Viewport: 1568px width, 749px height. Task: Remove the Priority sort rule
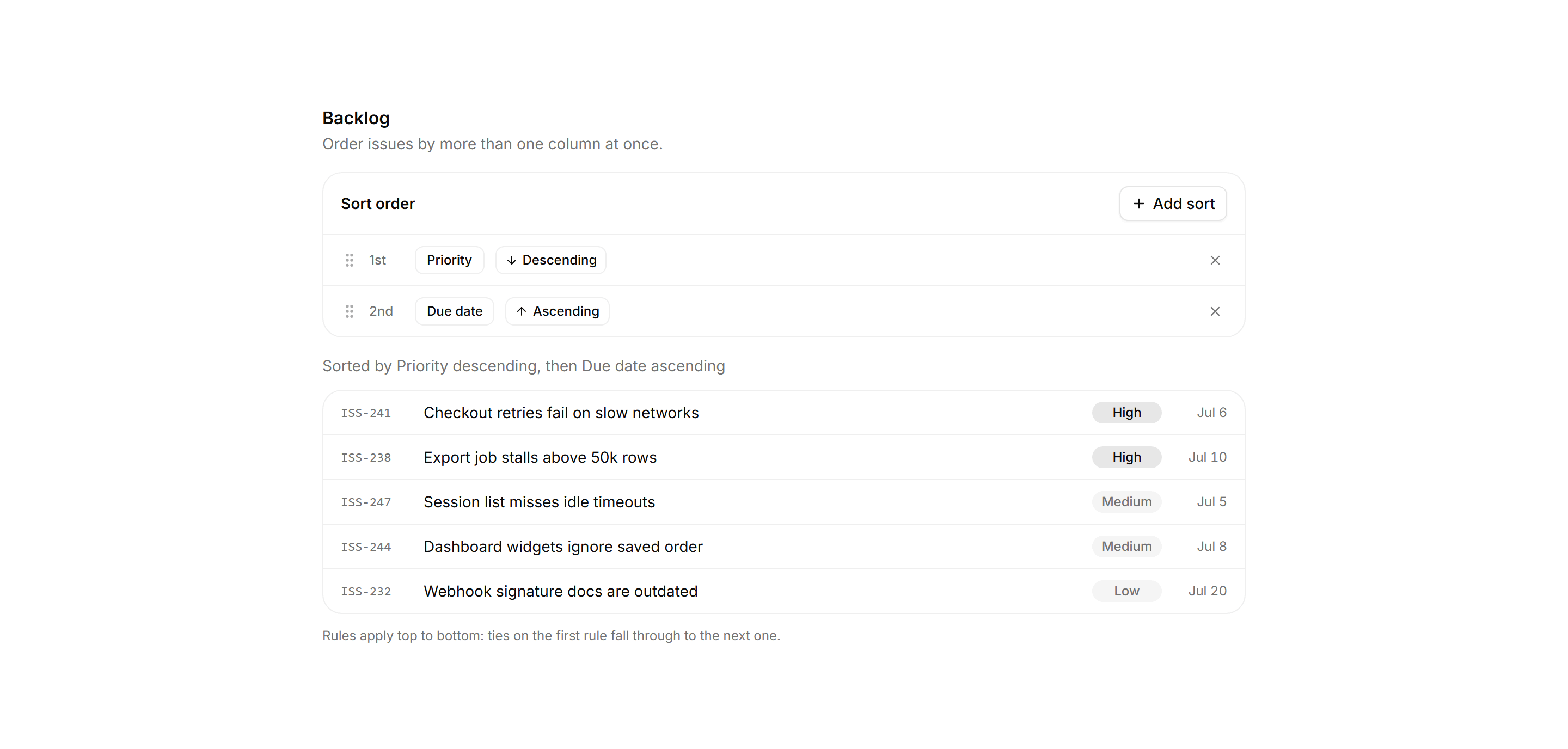pyautogui.click(x=1214, y=260)
